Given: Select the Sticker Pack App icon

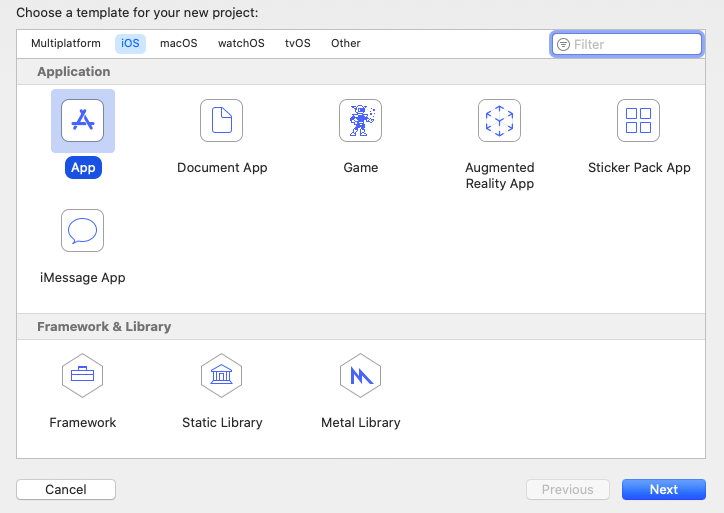Looking at the screenshot, I should [639, 121].
